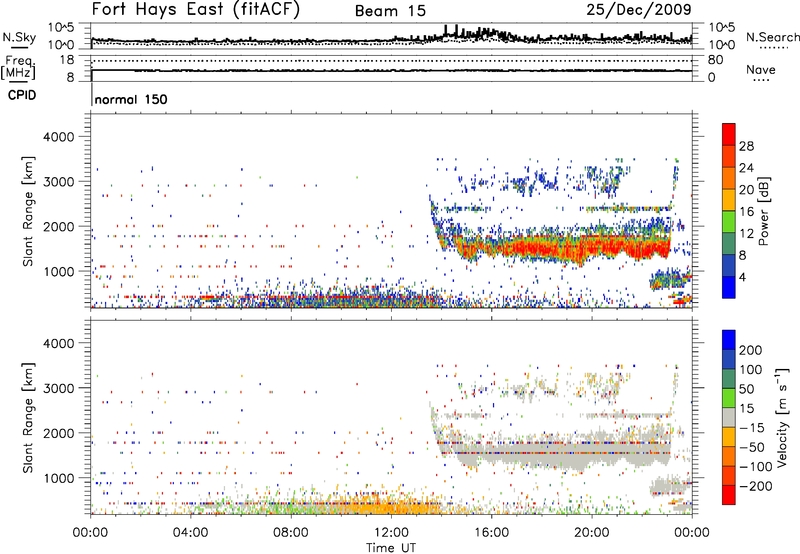Click the power panel 'Slant Range [km]' label
Image resolution: width=800 pixels, height=554 pixels.
(x=28, y=211)
